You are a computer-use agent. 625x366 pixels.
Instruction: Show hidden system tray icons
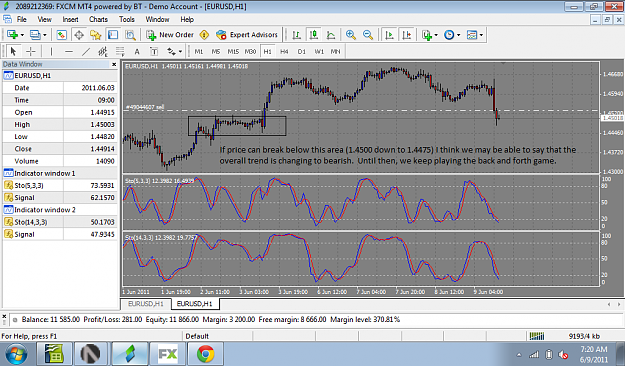[519, 354]
